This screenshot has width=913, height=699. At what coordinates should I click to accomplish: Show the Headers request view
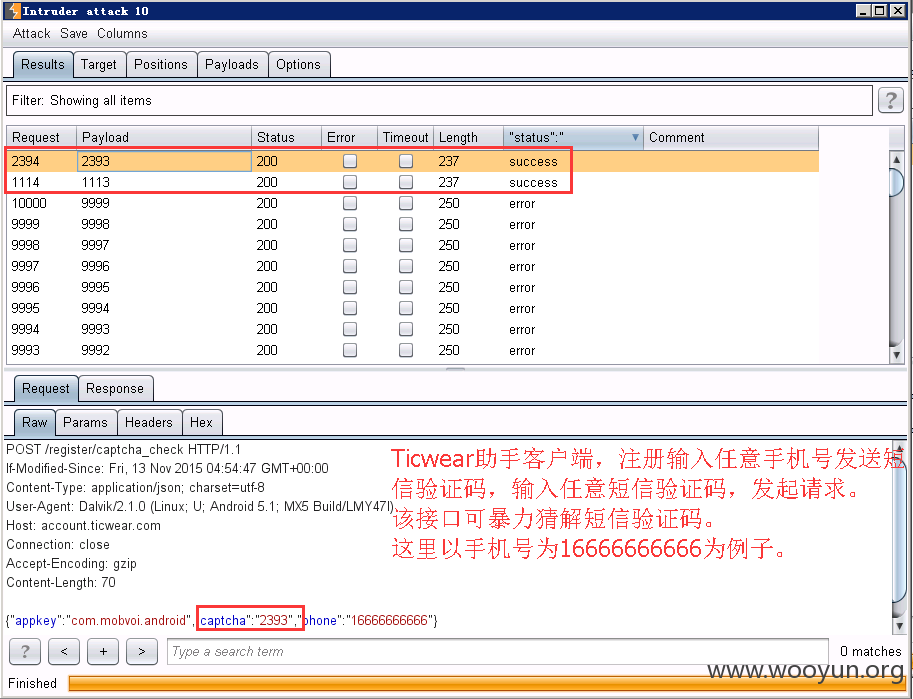[x=148, y=422]
